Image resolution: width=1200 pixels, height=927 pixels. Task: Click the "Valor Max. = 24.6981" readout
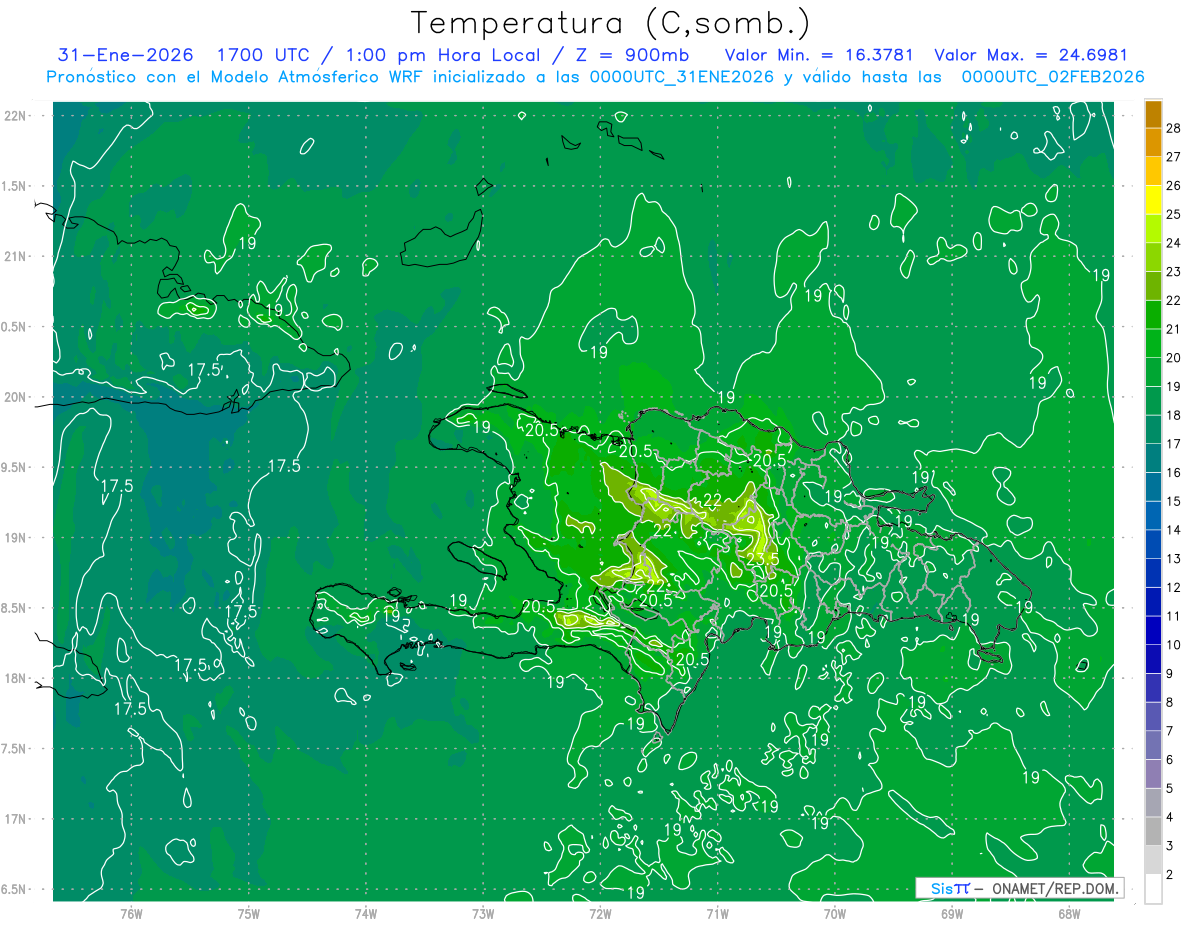(1031, 55)
